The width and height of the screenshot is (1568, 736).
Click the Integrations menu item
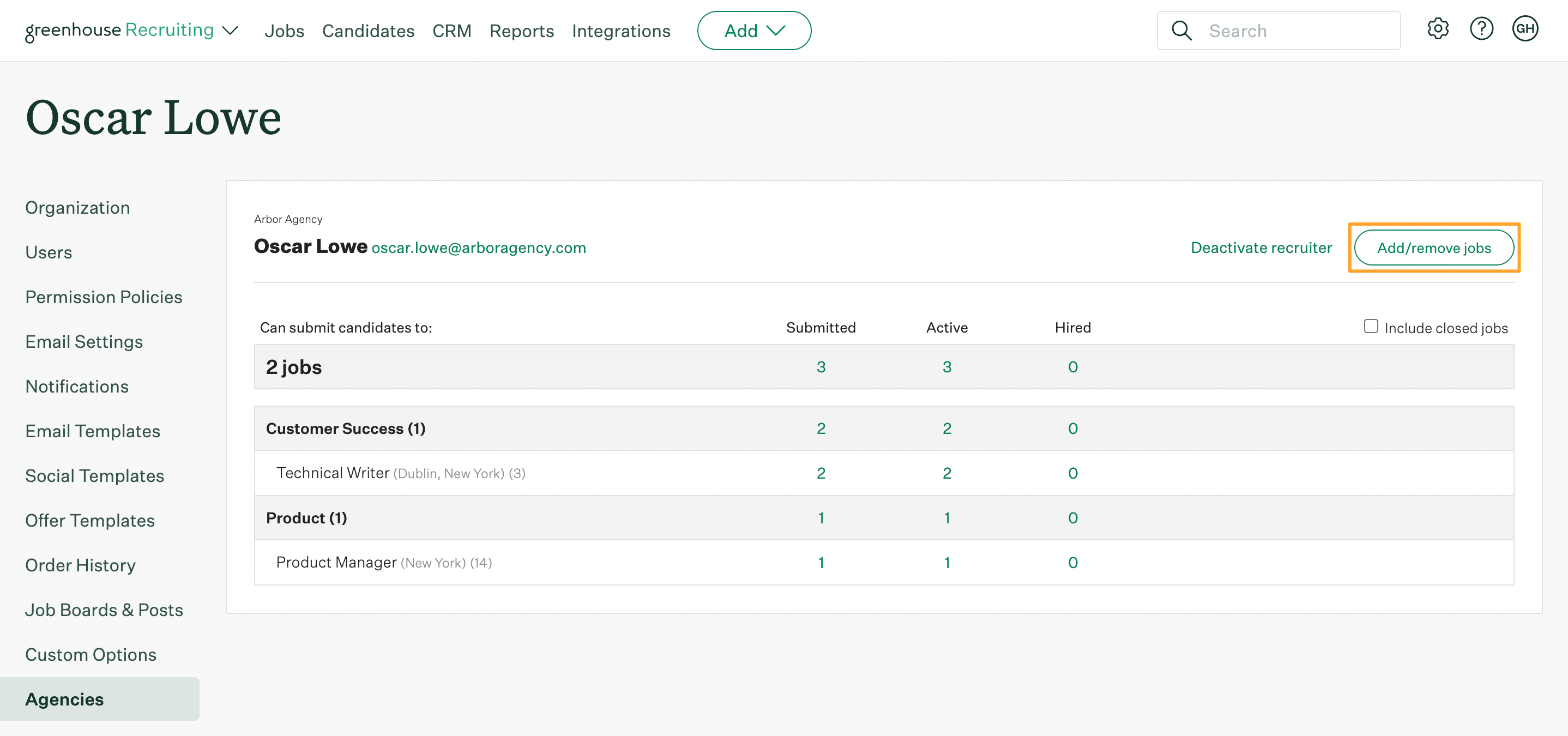[621, 29]
